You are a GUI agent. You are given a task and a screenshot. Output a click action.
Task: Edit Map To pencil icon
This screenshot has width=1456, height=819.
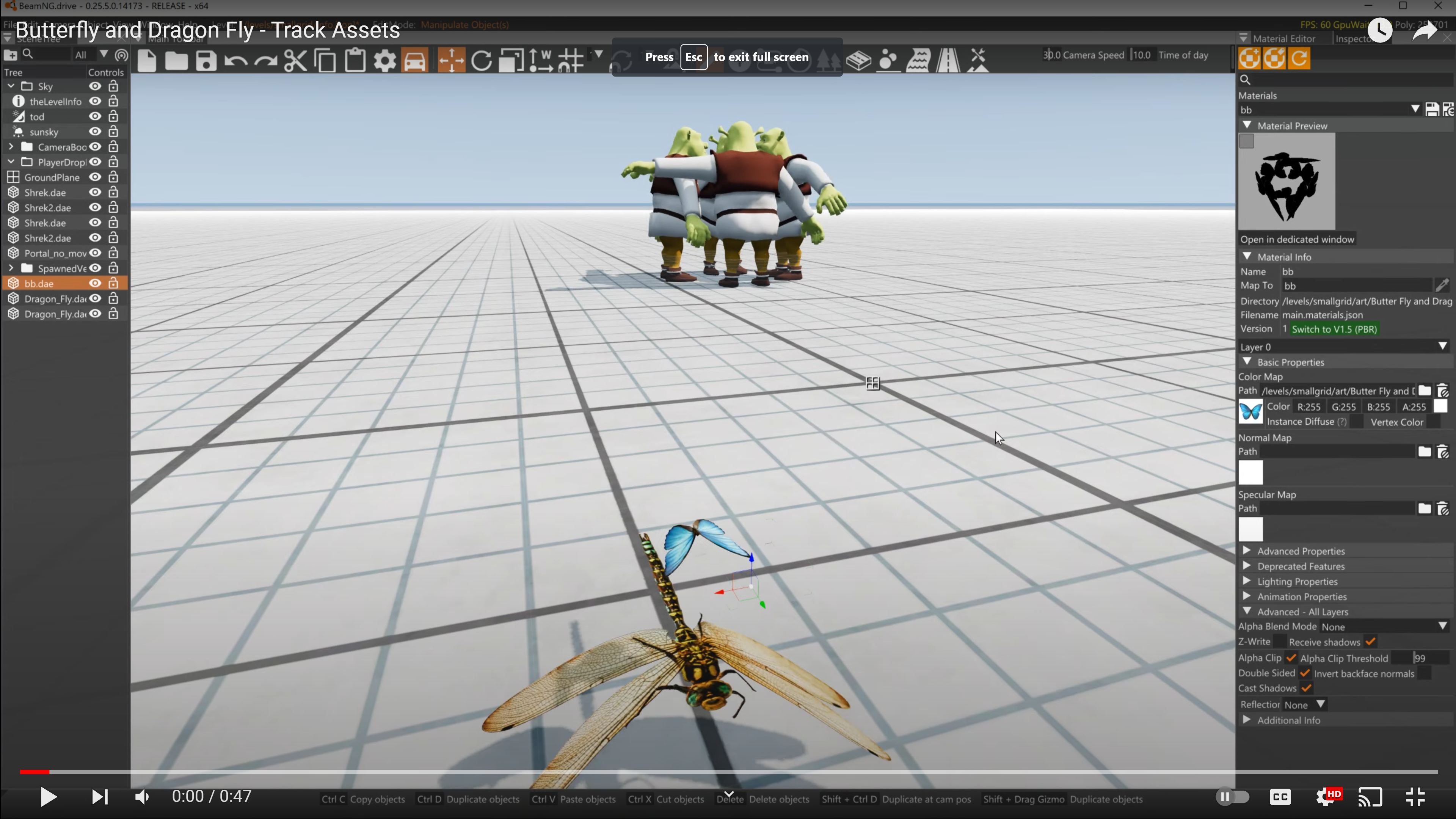[x=1442, y=286]
